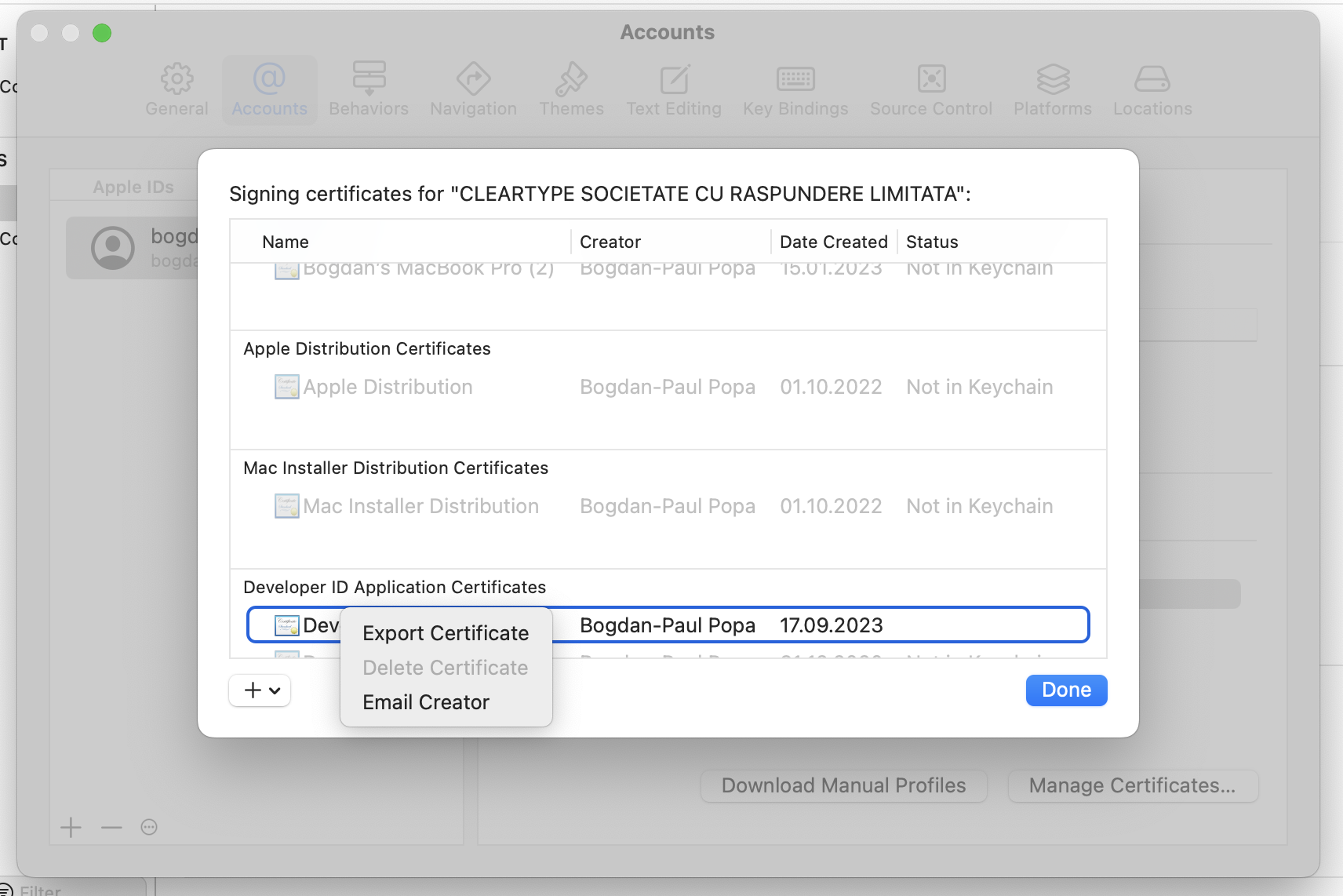This screenshot has width=1343, height=896.
Task: Open the Platforms preferences tab
Action: [1052, 90]
